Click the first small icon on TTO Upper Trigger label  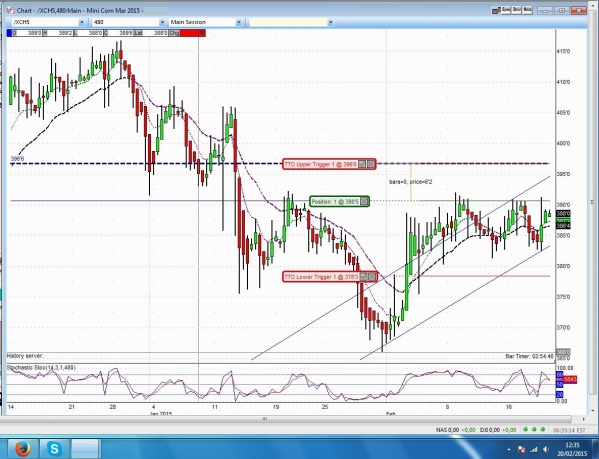coord(362,164)
